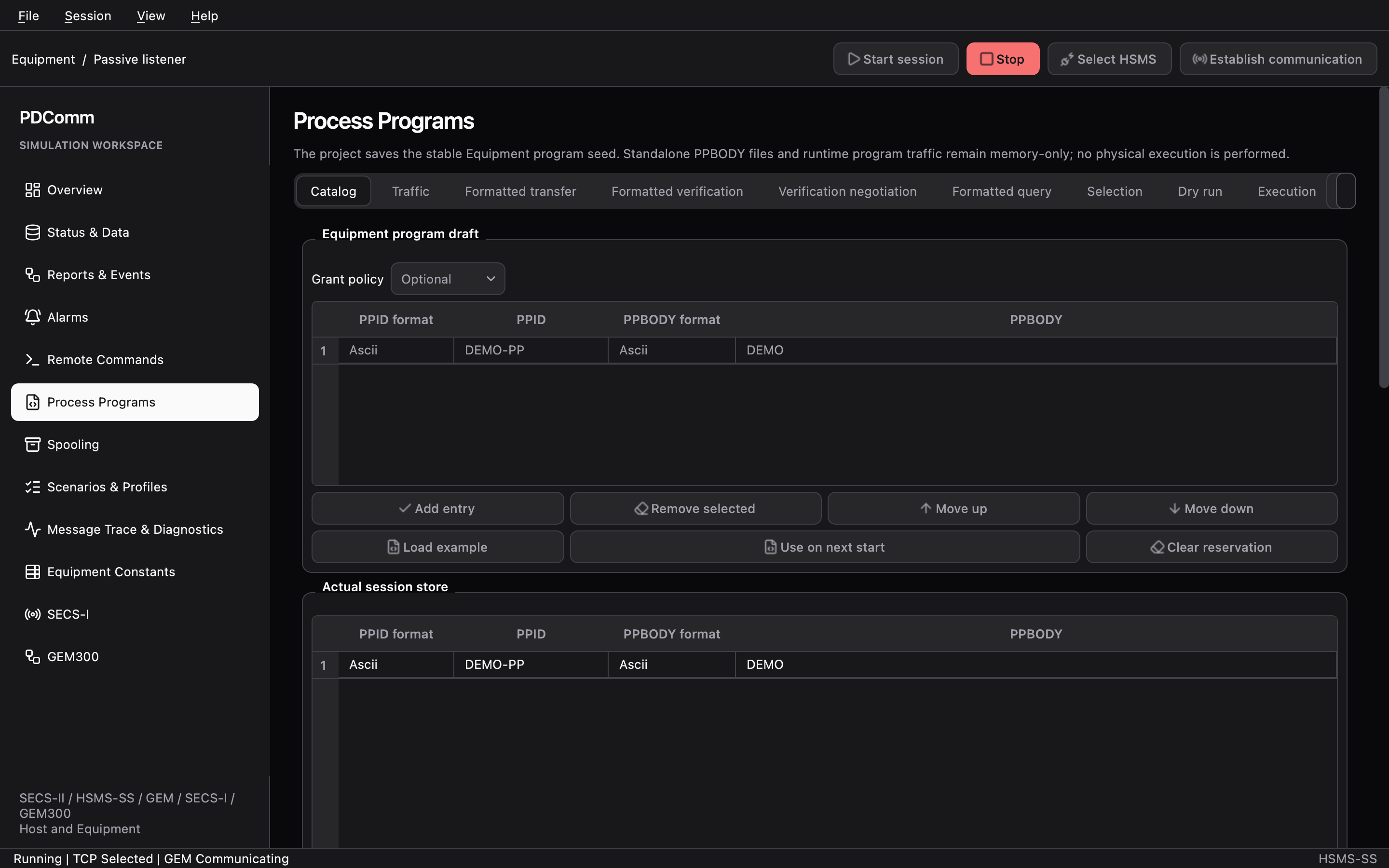Switch to the Traffic tab

(410, 191)
